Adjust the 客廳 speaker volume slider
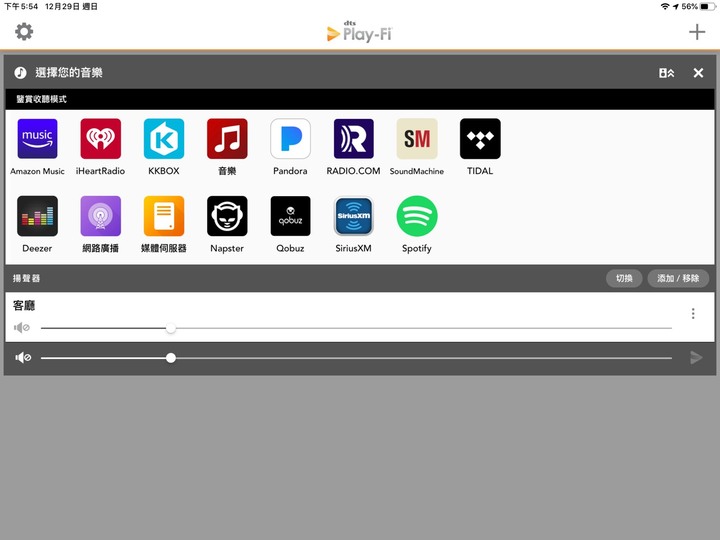Viewport: 720px width, 540px height. pos(356,328)
